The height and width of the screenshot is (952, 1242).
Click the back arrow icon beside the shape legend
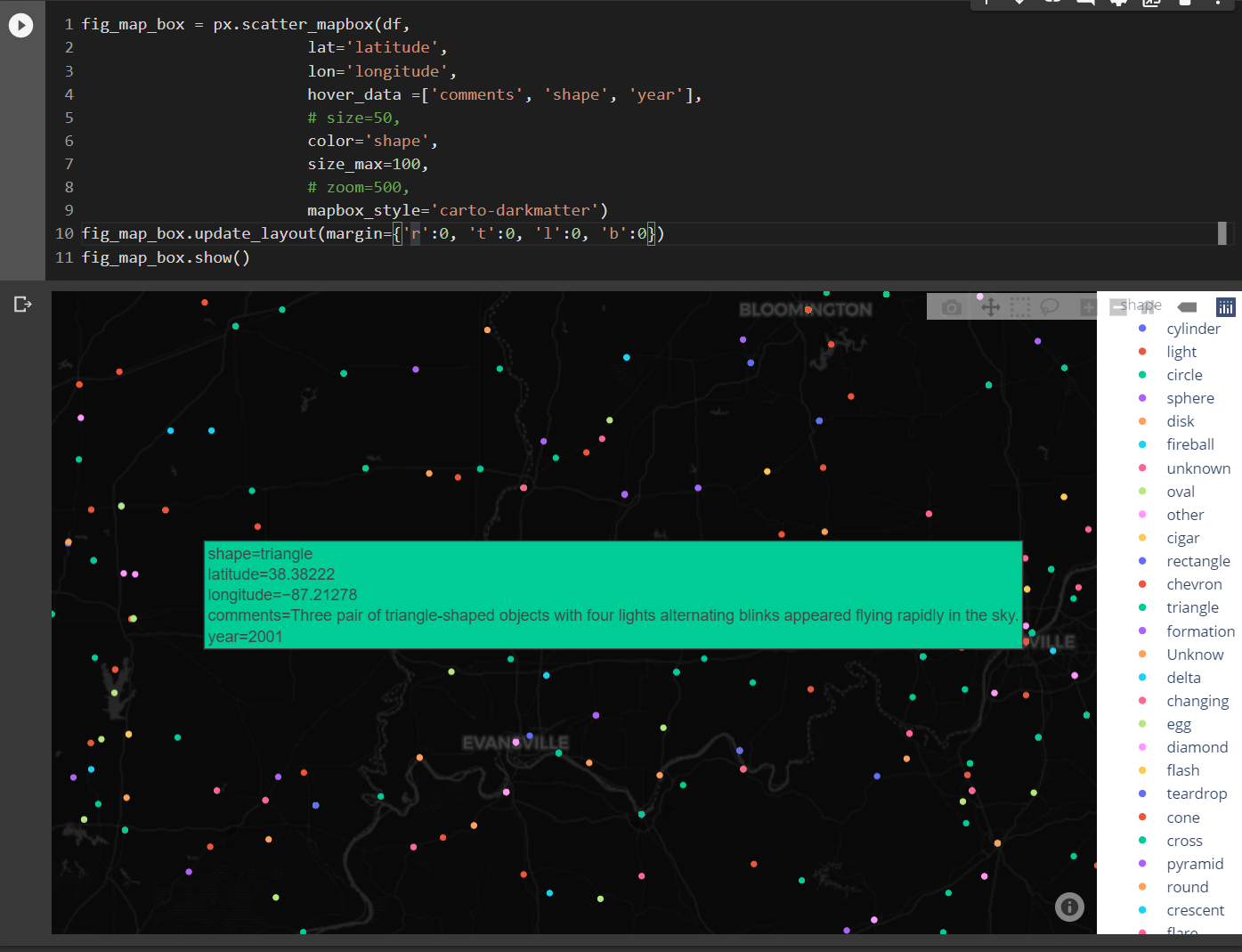pos(1186,305)
